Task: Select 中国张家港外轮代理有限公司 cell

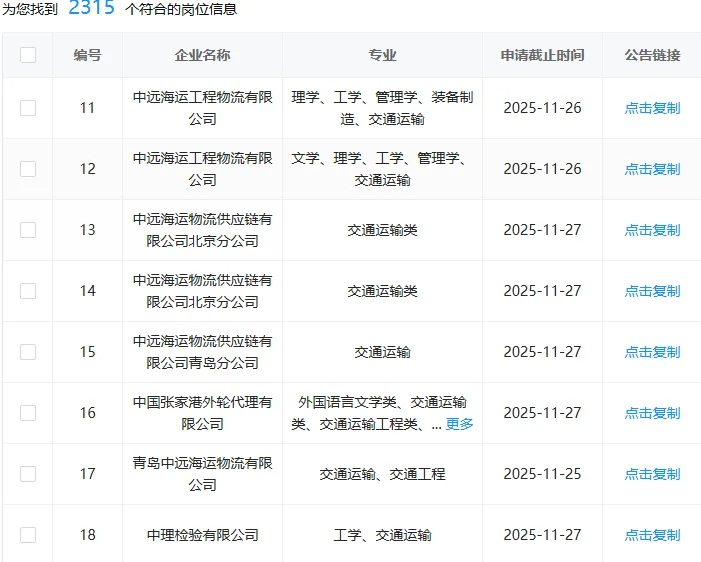Action: [x=203, y=413]
